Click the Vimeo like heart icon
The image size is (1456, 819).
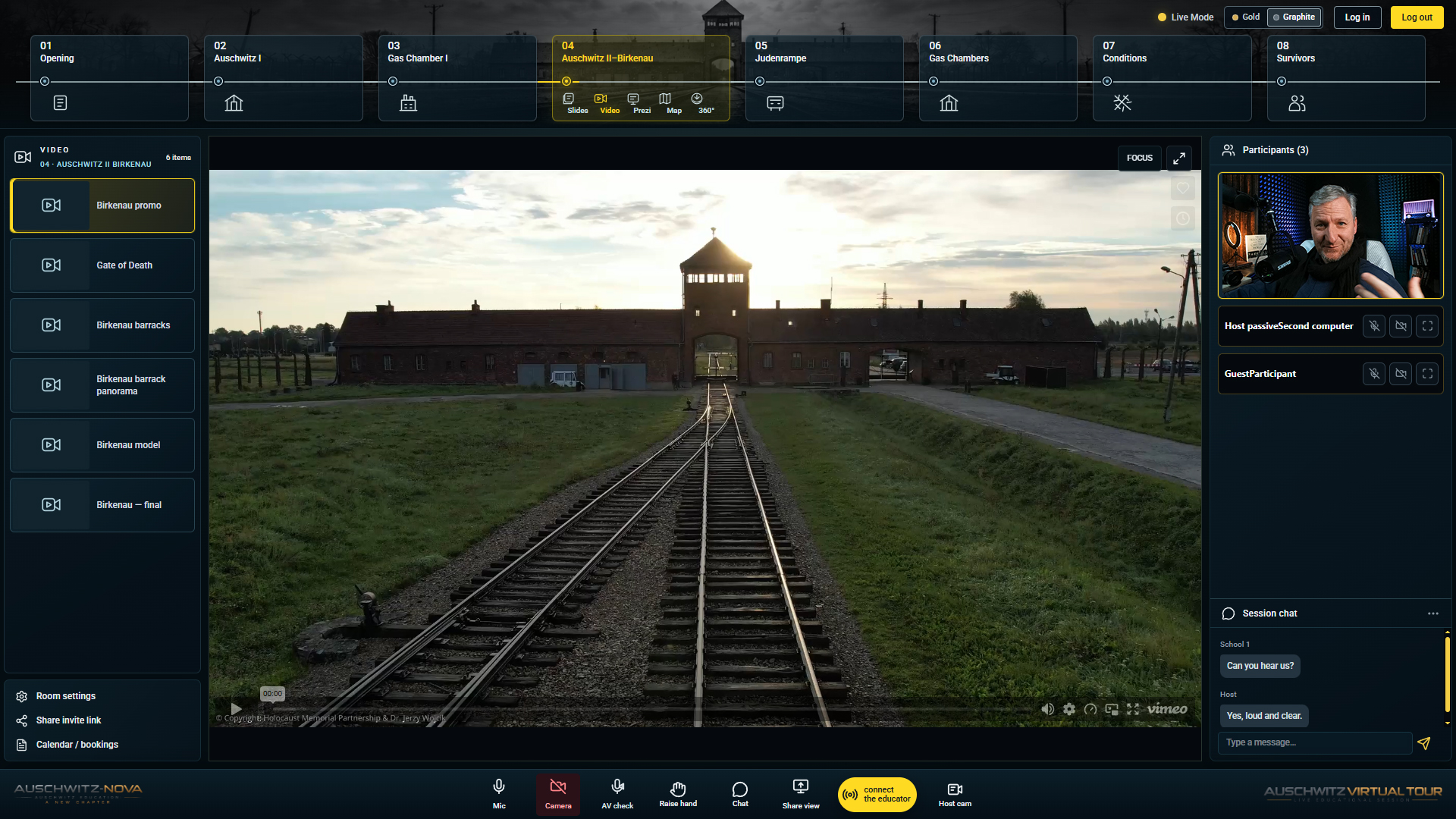point(1183,188)
